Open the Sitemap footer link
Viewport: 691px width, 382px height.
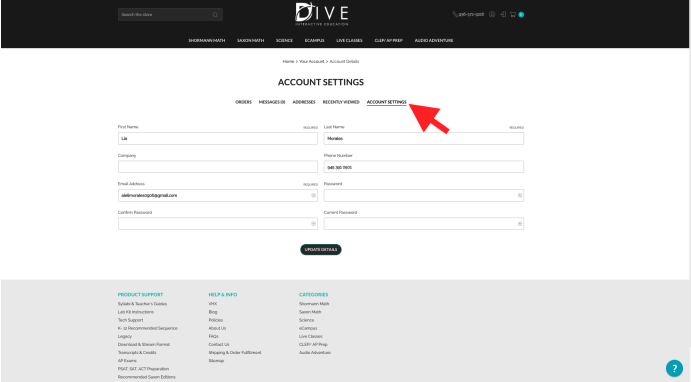216,361
